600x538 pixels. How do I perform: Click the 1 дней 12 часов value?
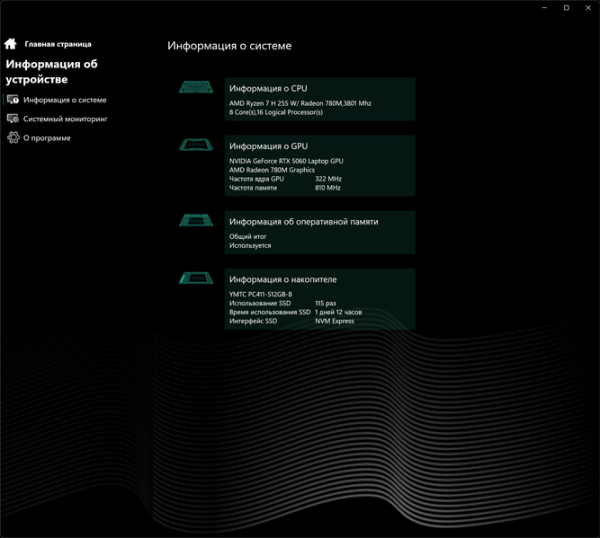pos(338,312)
